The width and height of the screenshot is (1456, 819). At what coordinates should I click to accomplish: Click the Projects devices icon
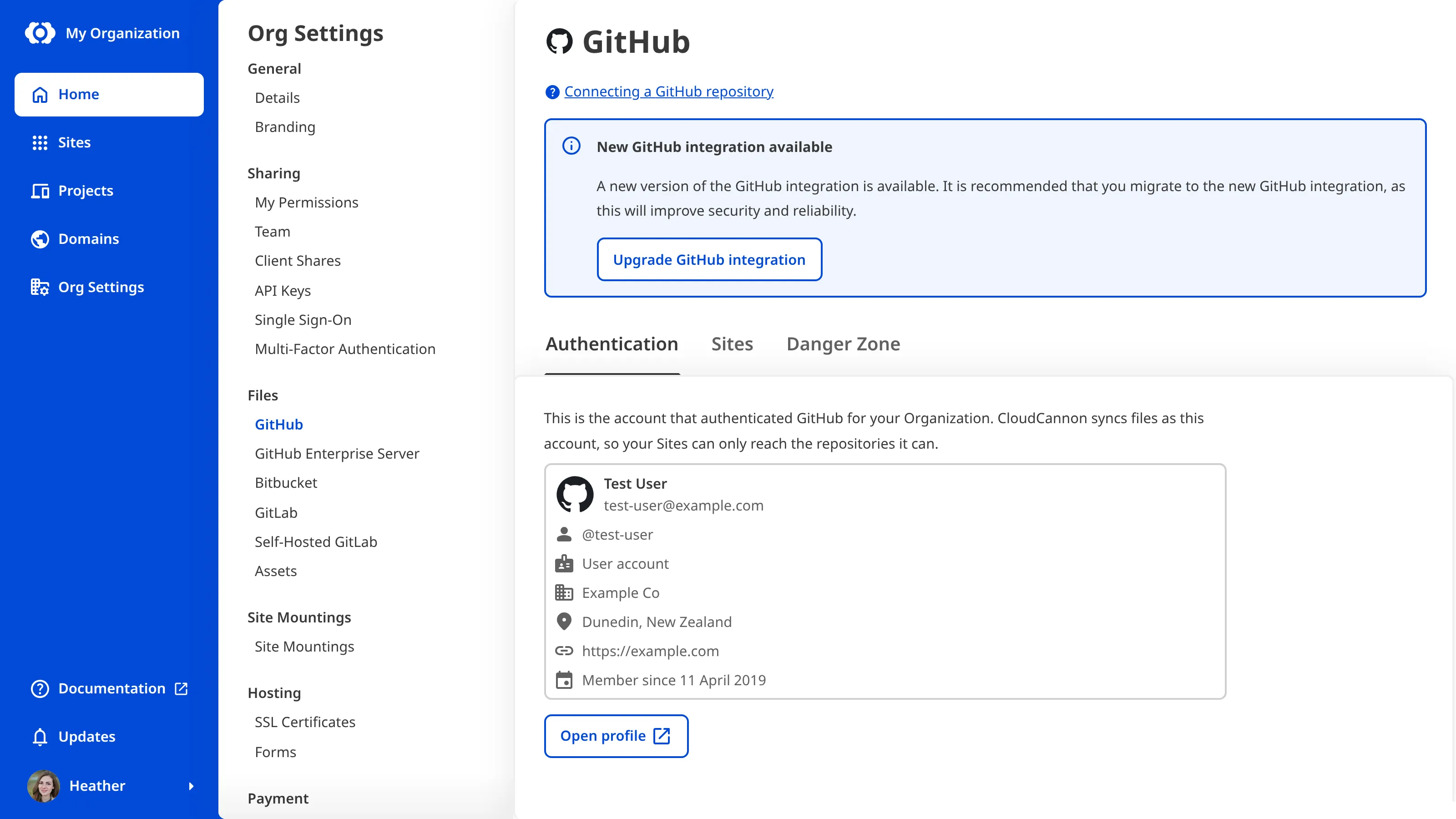[40, 191]
